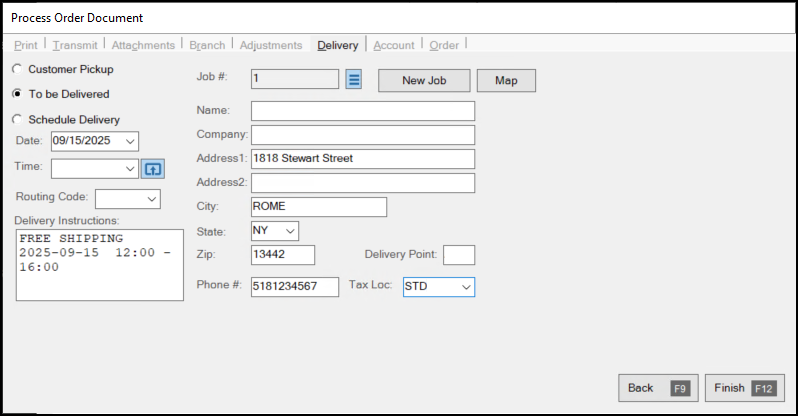Open the Adjustments tab
This screenshot has width=798, height=416.
click(271, 45)
